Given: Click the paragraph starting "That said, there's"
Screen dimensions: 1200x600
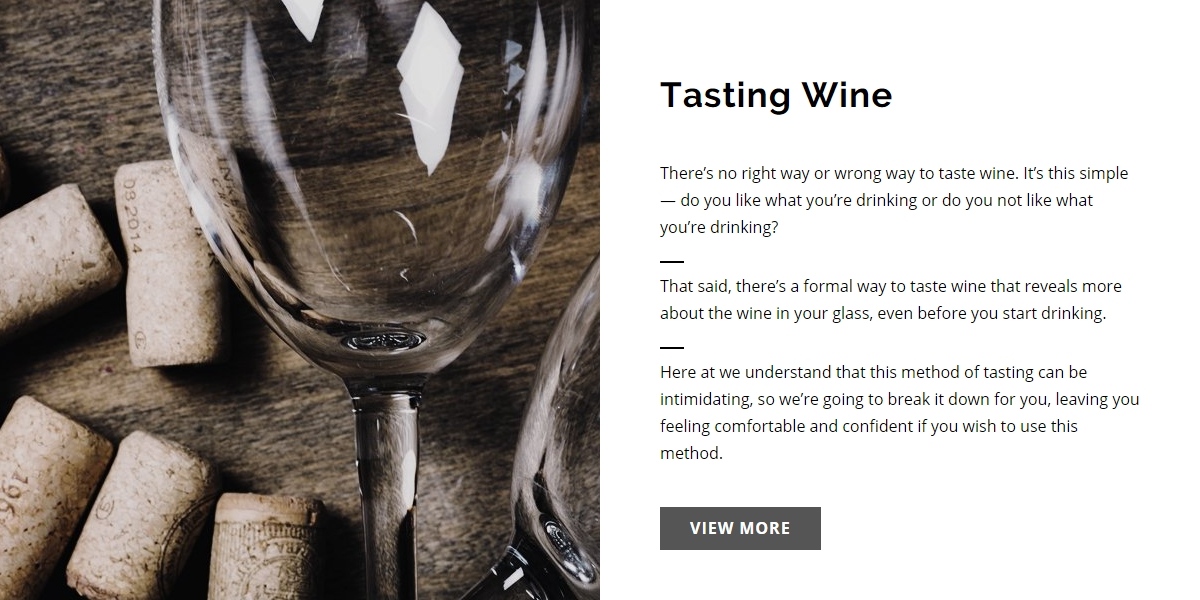Looking at the screenshot, I should (890, 299).
